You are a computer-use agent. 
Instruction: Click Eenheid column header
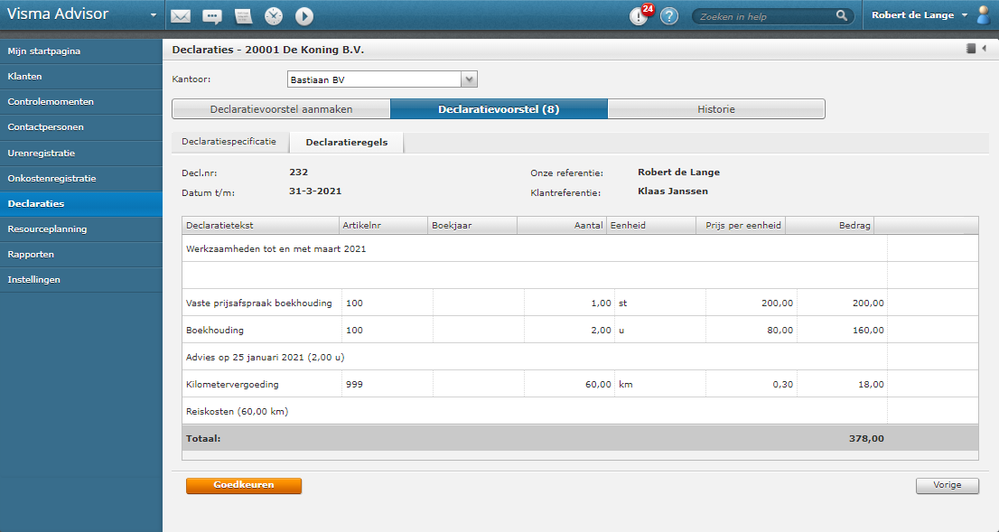click(651, 226)
